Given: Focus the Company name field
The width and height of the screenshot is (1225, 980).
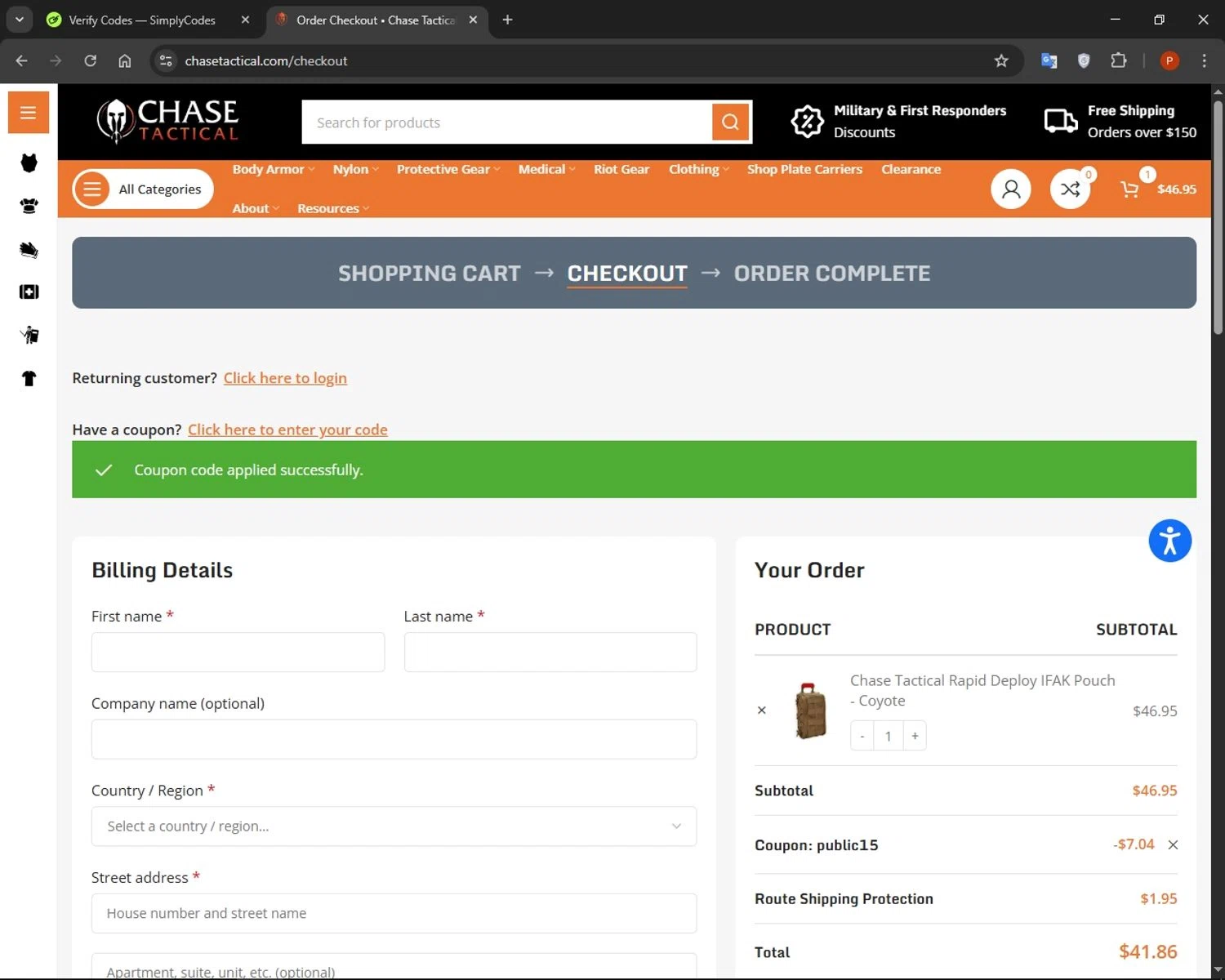Looking at the screenshot, I should click(x=394, y=739).
